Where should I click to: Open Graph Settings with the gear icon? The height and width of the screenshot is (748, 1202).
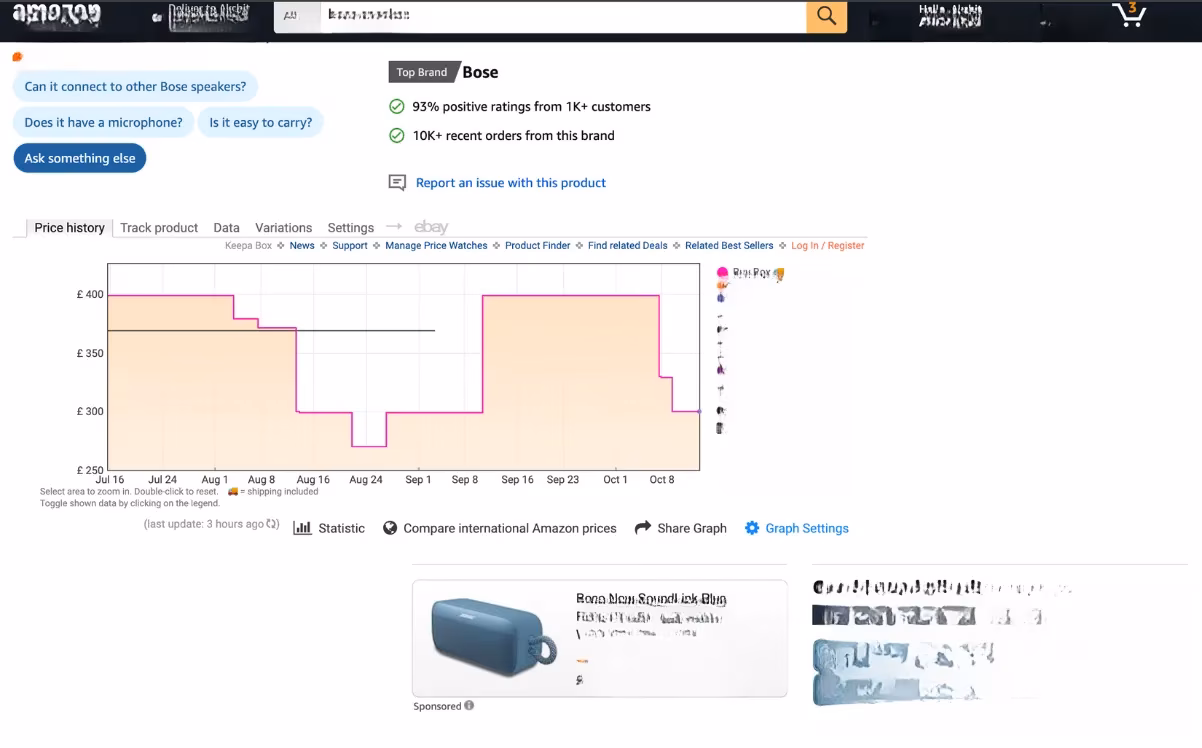coord(752,527)
